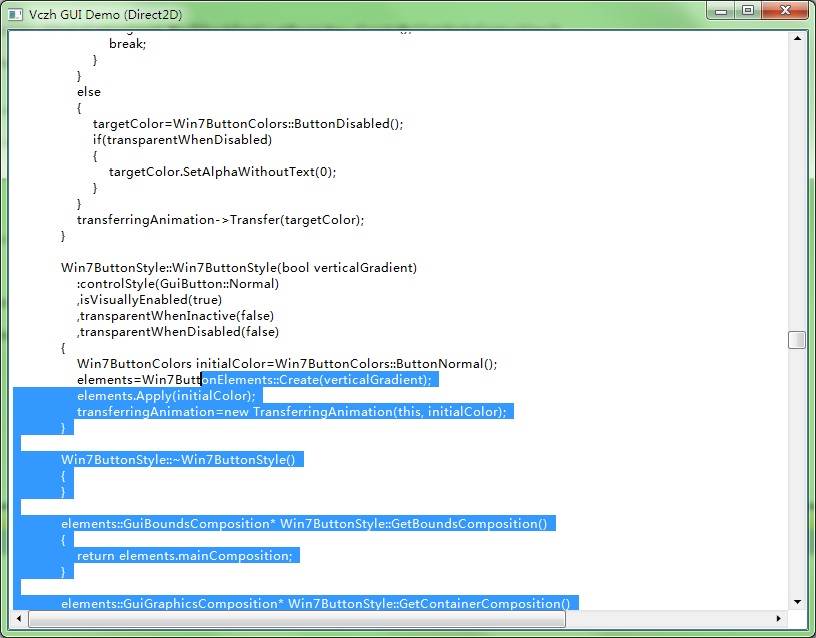This screenshot has width=816, height=638.
Task: Click the horizontal scrollbar right arrow
Action: pos(779,618)
